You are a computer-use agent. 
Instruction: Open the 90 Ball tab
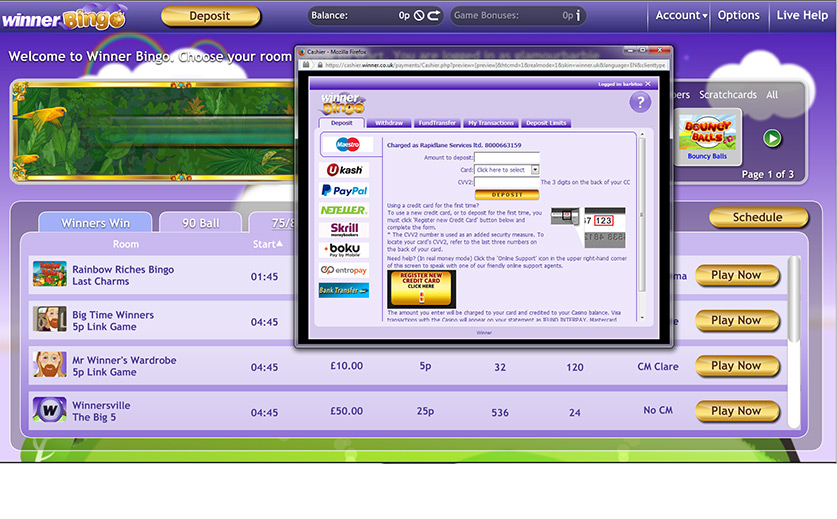click(201, 223)
